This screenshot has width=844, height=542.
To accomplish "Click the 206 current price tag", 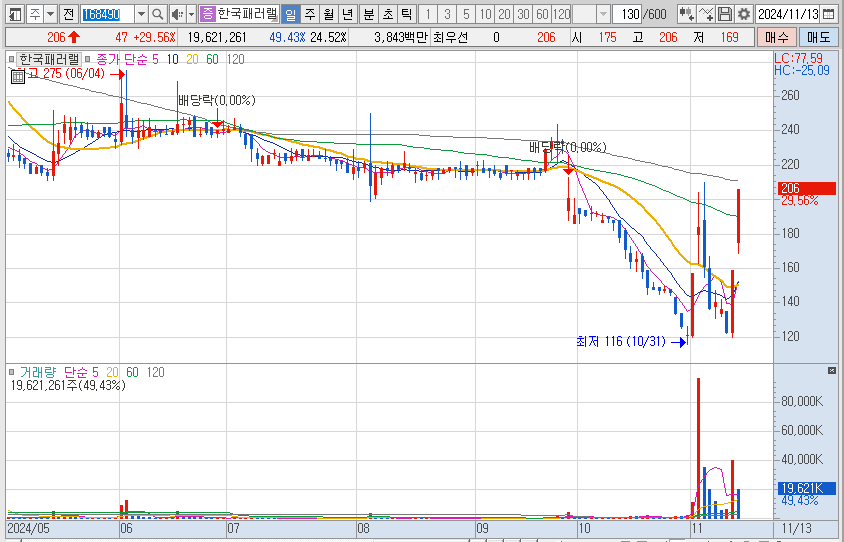I will 806,188.
